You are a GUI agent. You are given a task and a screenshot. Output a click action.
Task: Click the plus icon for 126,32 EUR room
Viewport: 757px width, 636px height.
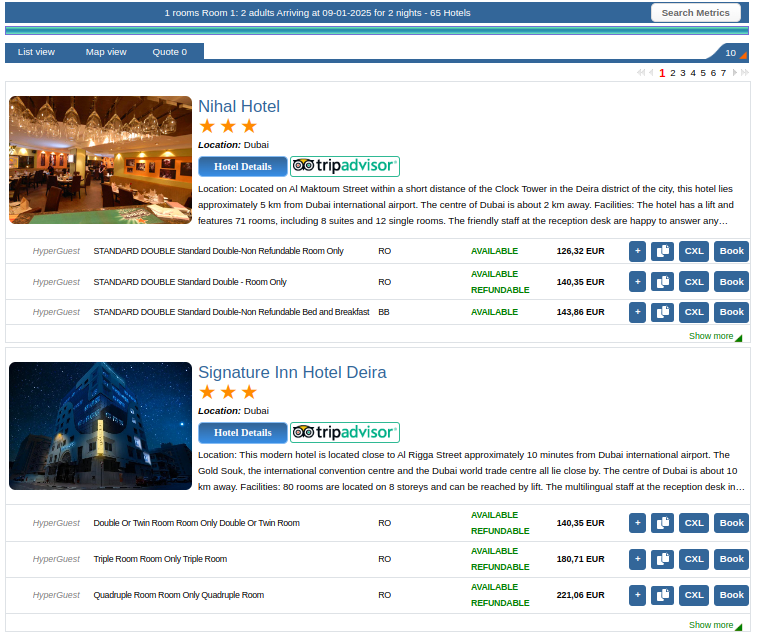tap(637, 251)
